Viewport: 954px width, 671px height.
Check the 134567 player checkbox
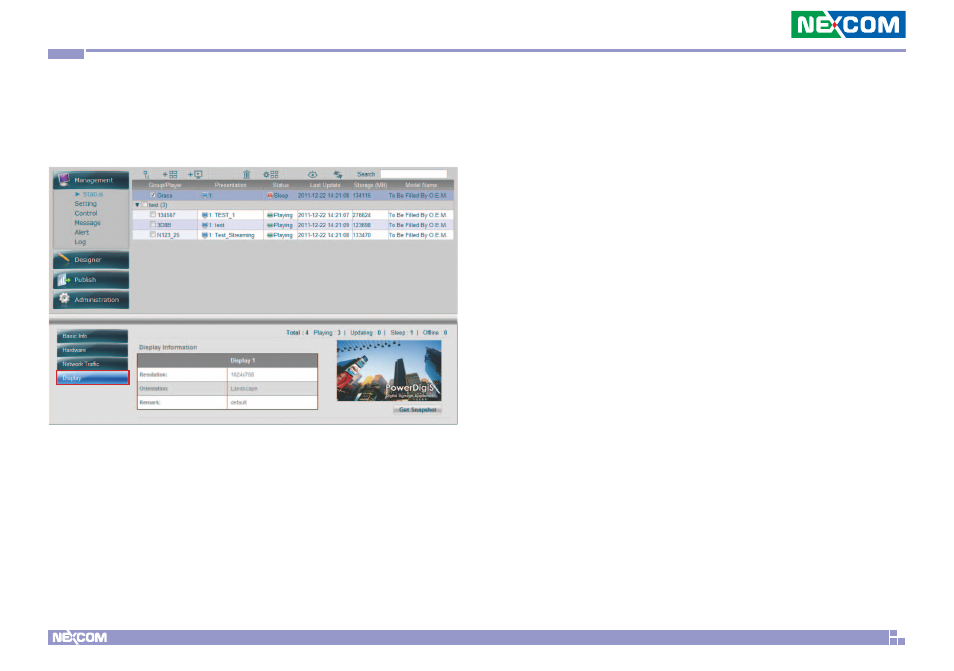coord(153,215)
